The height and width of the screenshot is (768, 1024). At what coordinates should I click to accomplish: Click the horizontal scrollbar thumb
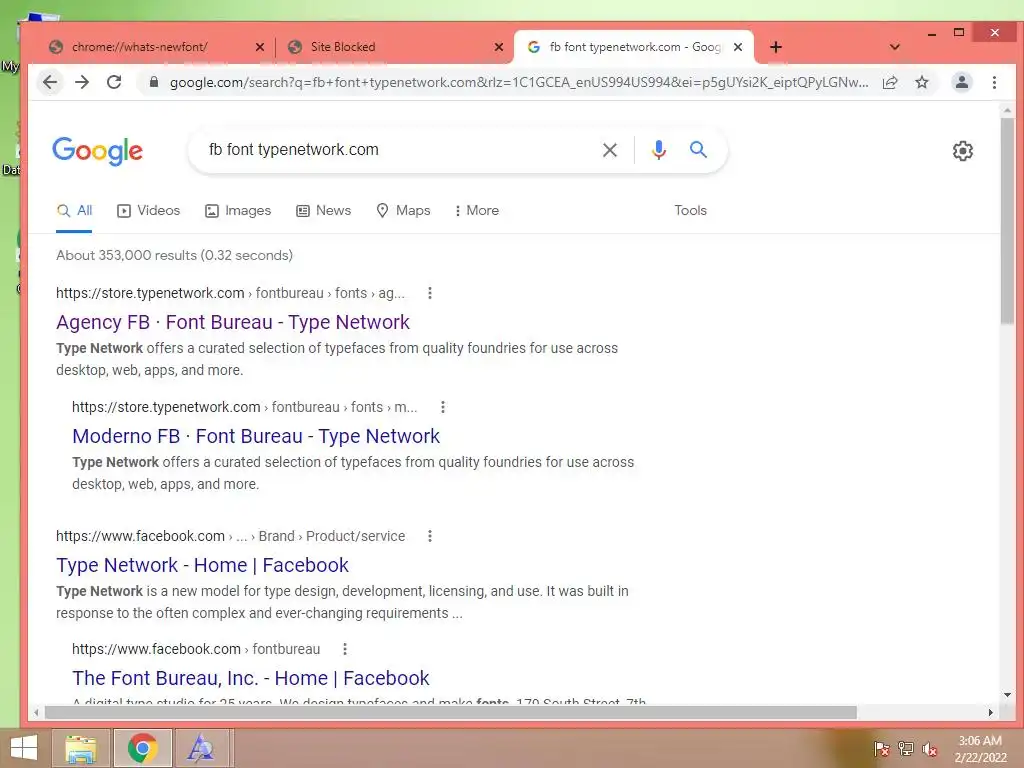(x=451, y=712)
